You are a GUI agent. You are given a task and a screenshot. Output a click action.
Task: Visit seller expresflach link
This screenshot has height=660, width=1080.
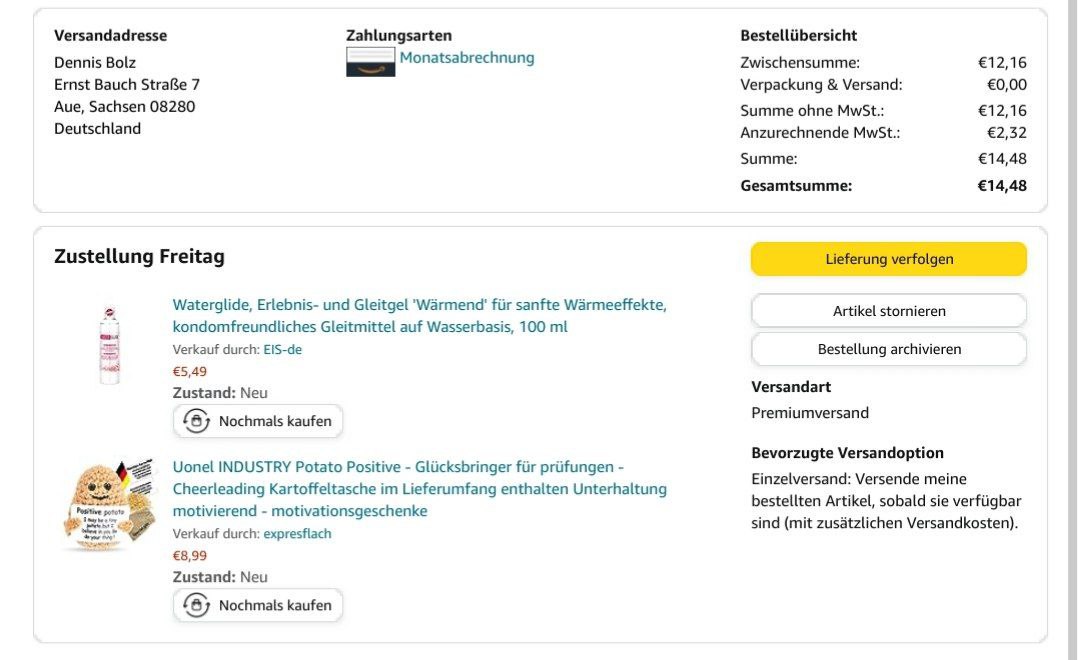[x=297, y=534]
